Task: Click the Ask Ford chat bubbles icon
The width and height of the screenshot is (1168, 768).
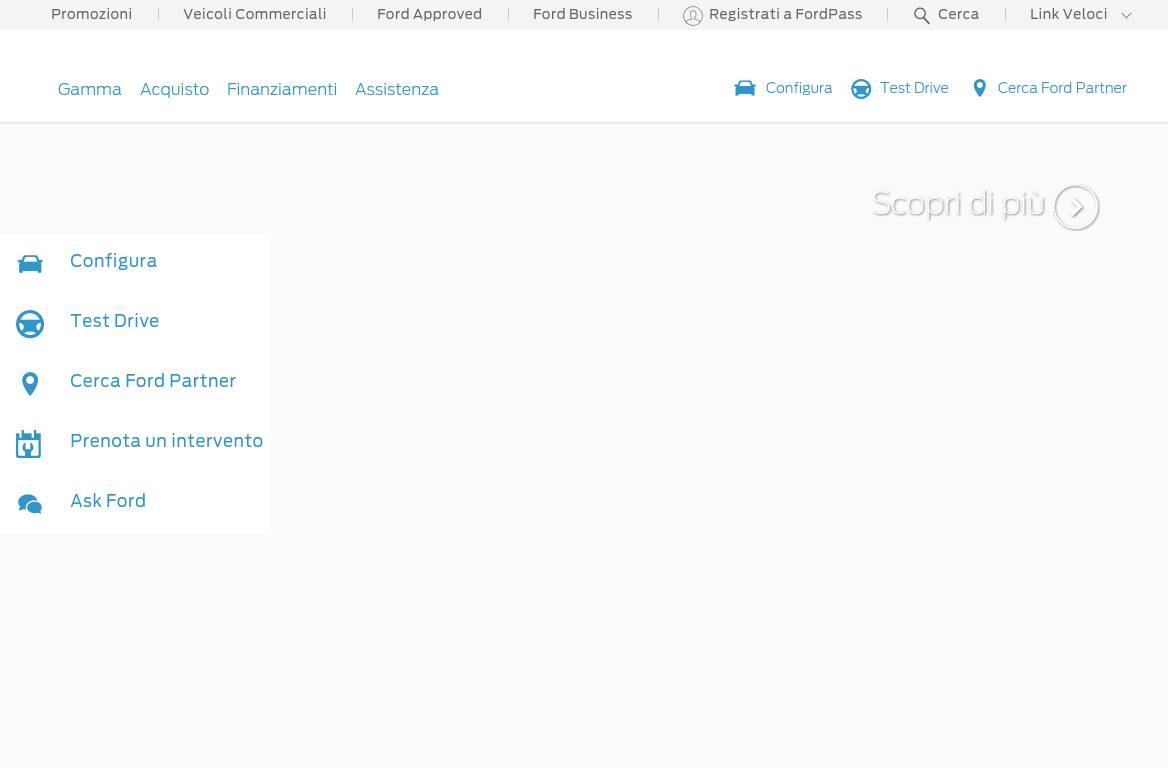Action: click(x=30, y=504)
